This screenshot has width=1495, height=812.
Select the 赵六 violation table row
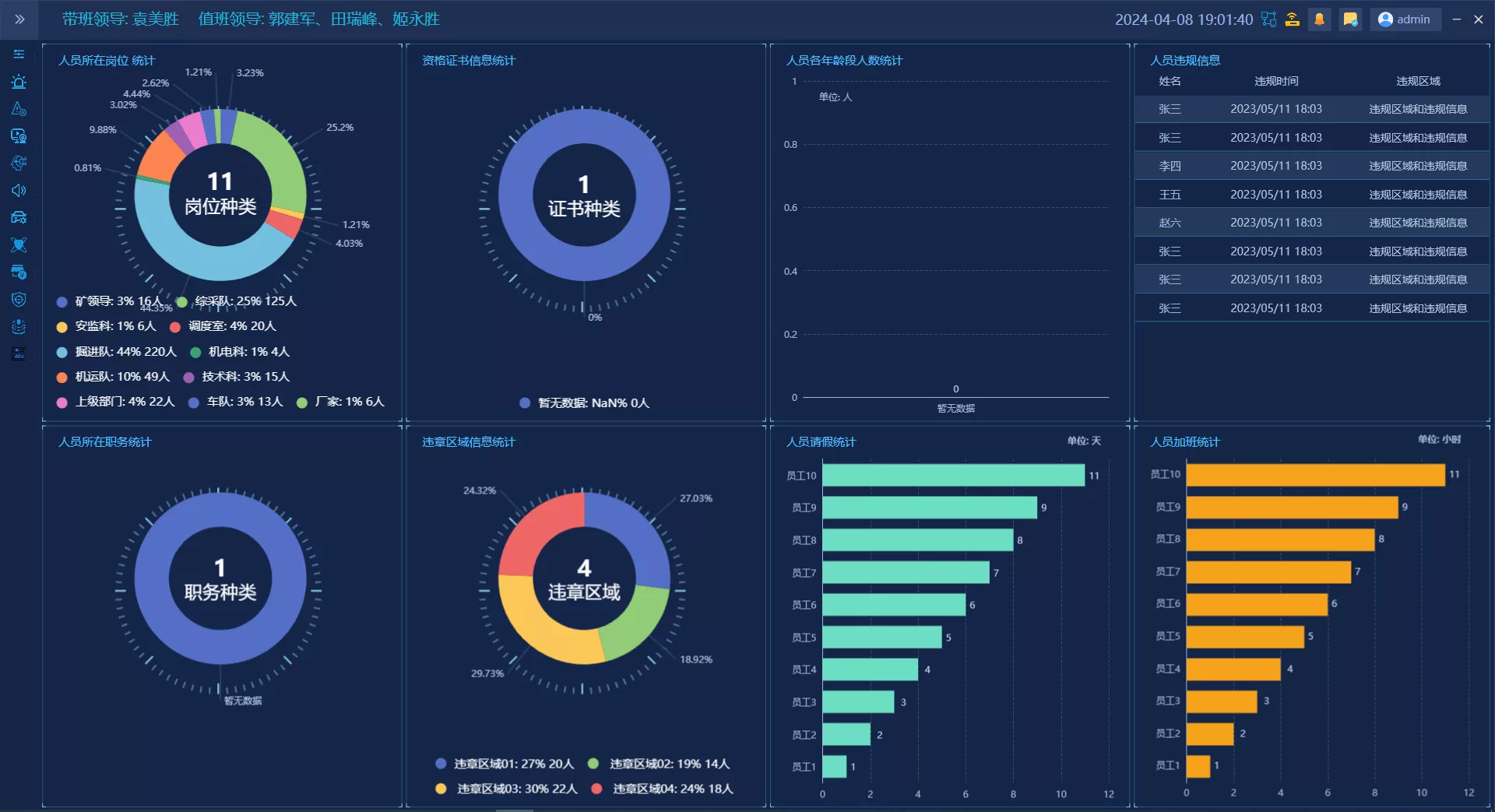pos(1312,223)
